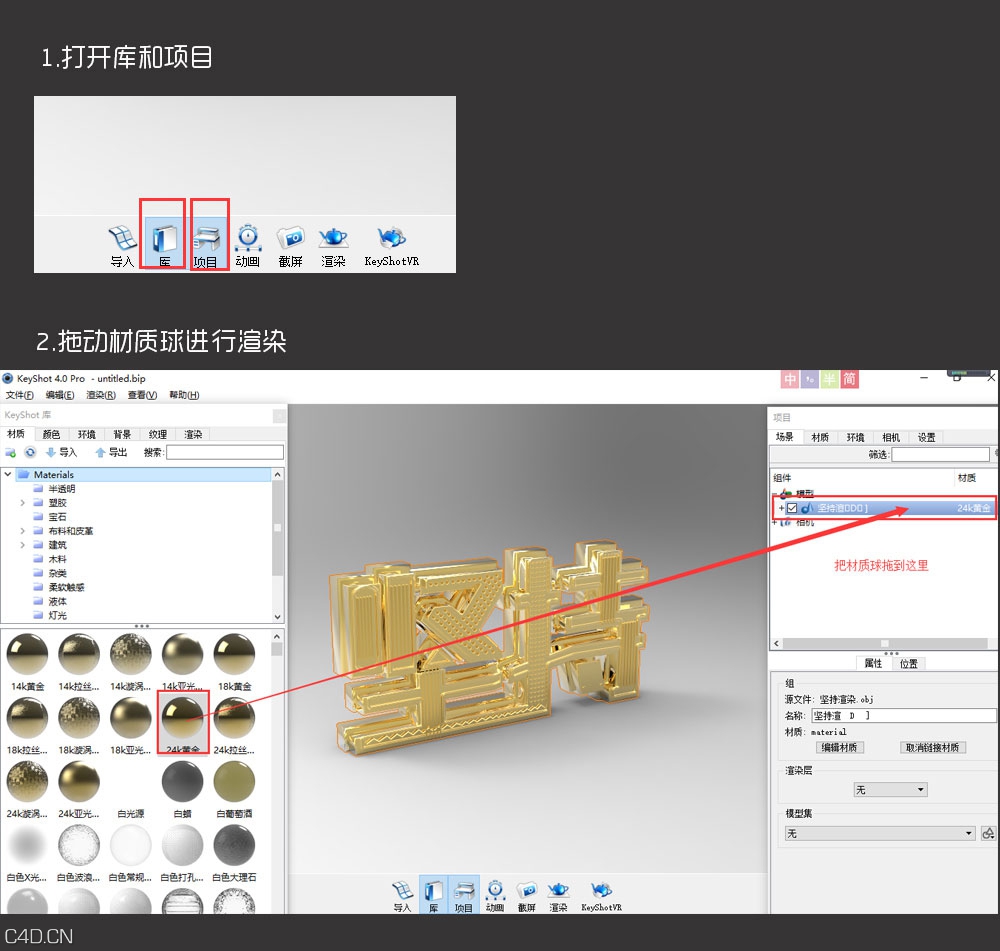Image resolution: width=1000 pixels, height=951 pixels.
Task: Click the 项目 project icon in the step 1 toolbar image
Action: [x=207, y=239]
